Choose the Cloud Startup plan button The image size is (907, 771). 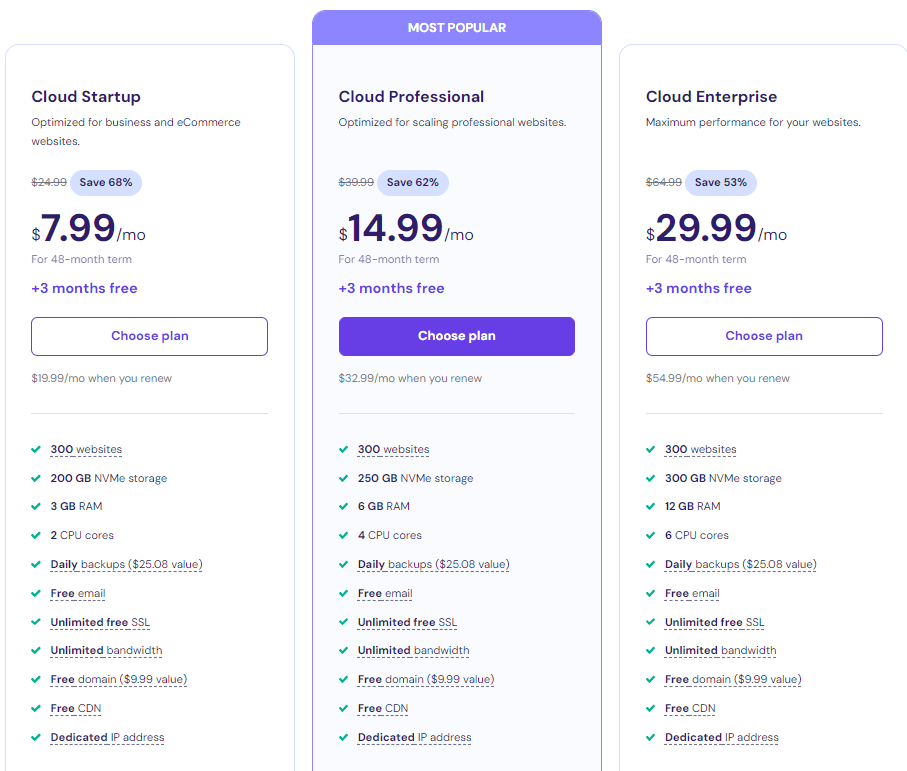point(149,336)
